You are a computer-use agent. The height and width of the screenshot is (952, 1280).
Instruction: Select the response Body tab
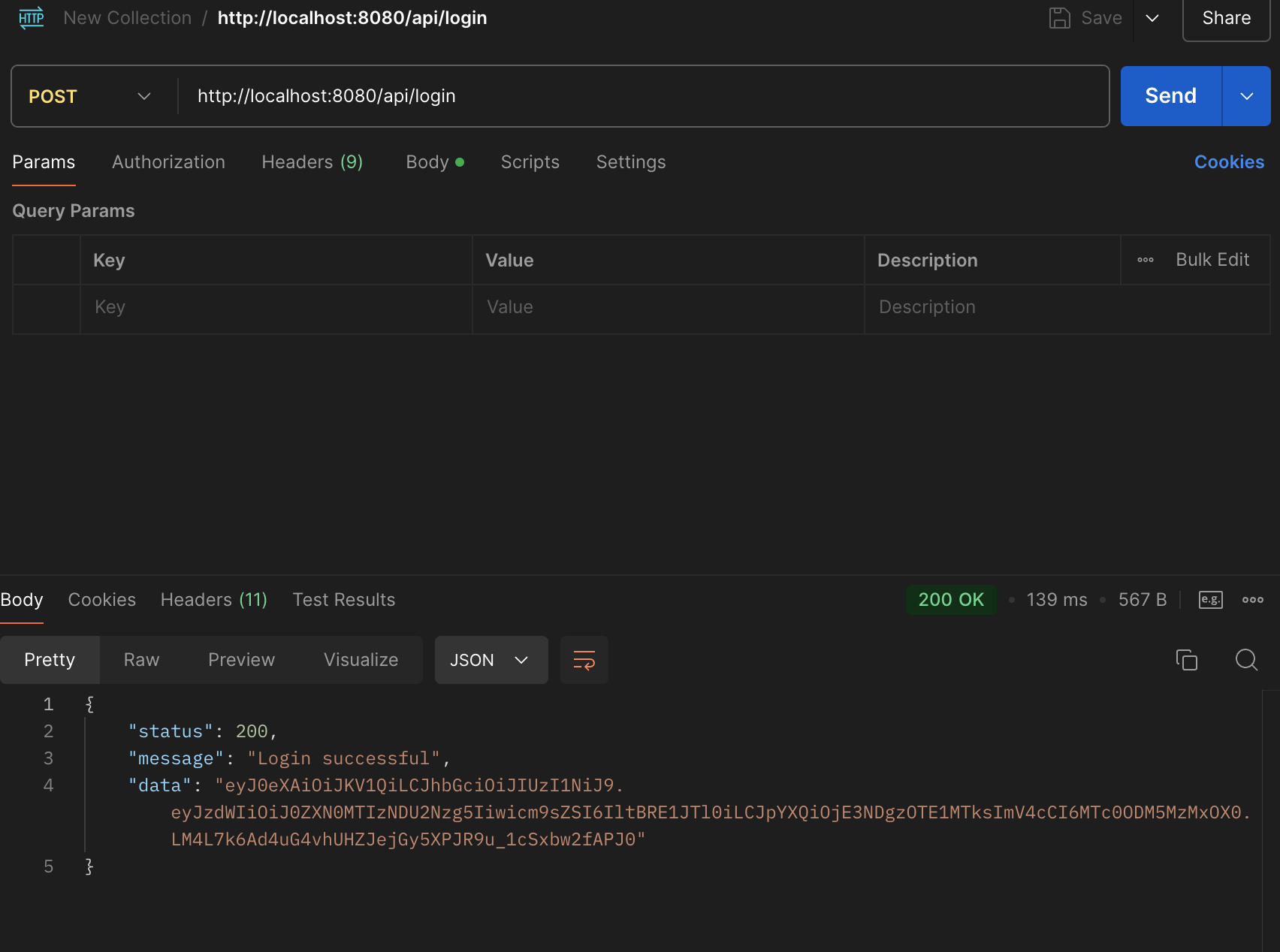(22, 600)
